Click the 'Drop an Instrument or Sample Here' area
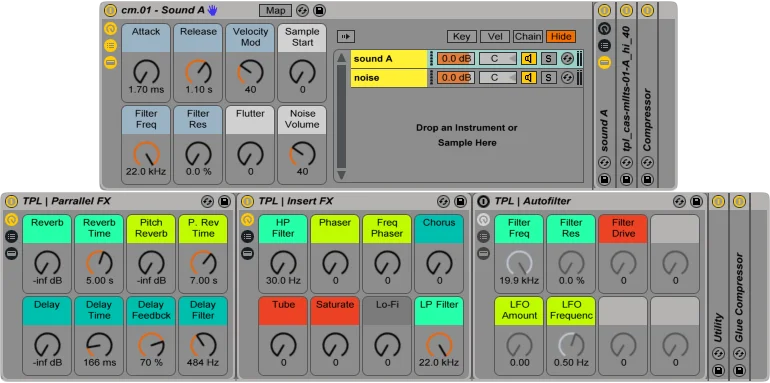Screen dimensions: 770x383 coord(467,135)
